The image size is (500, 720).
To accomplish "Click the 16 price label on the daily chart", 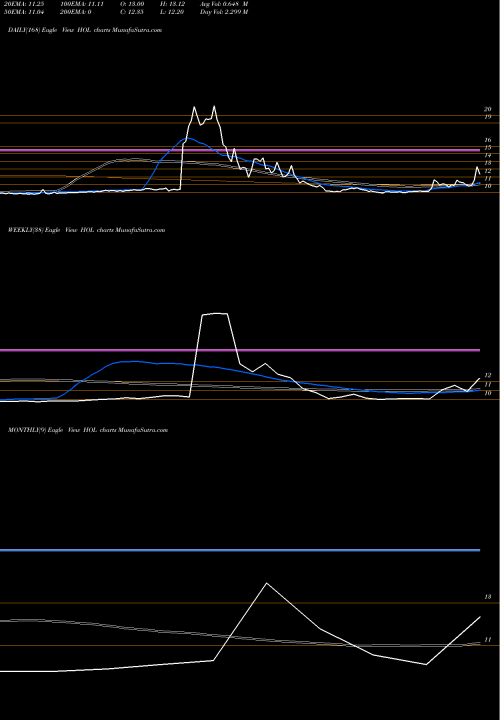I will pyautogui.click(x=488, y=140).
